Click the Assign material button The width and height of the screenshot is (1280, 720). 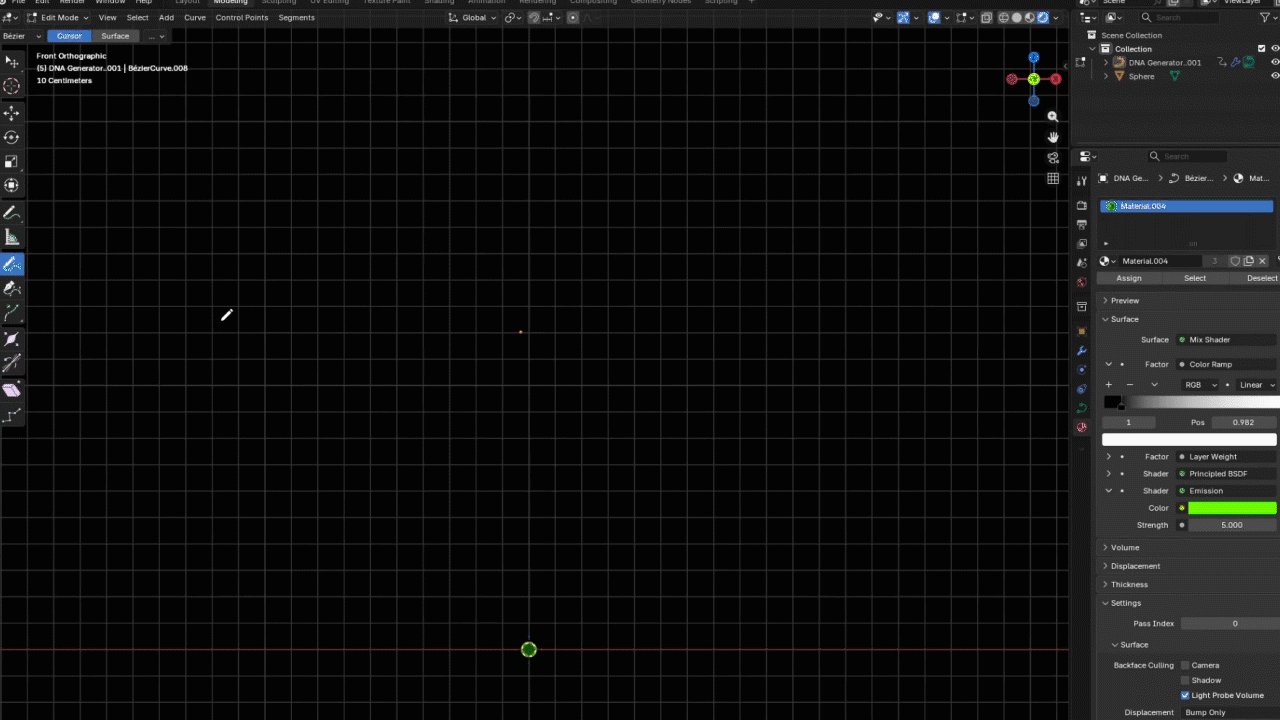click(x=1129, y=278)
